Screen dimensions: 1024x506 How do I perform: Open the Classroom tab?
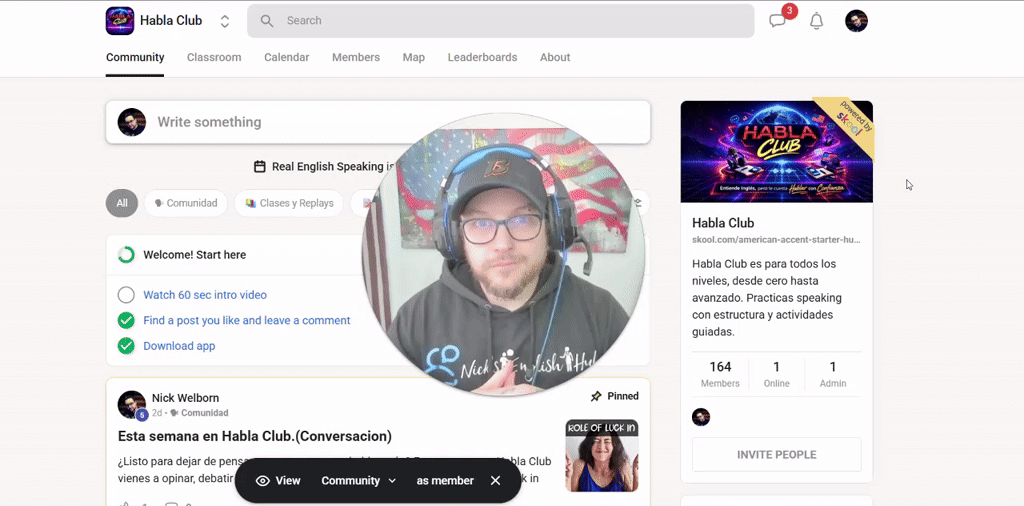(x=214, y=57)
